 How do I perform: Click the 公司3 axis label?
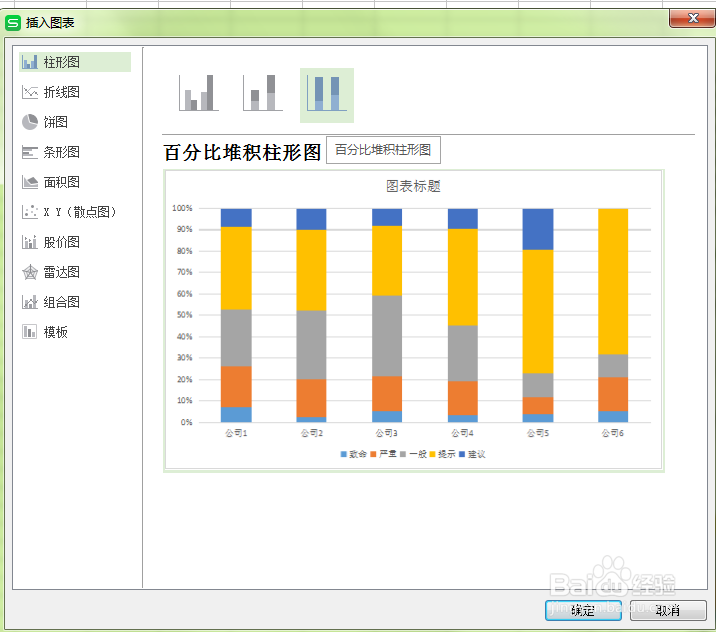click(x=387, y=433)
